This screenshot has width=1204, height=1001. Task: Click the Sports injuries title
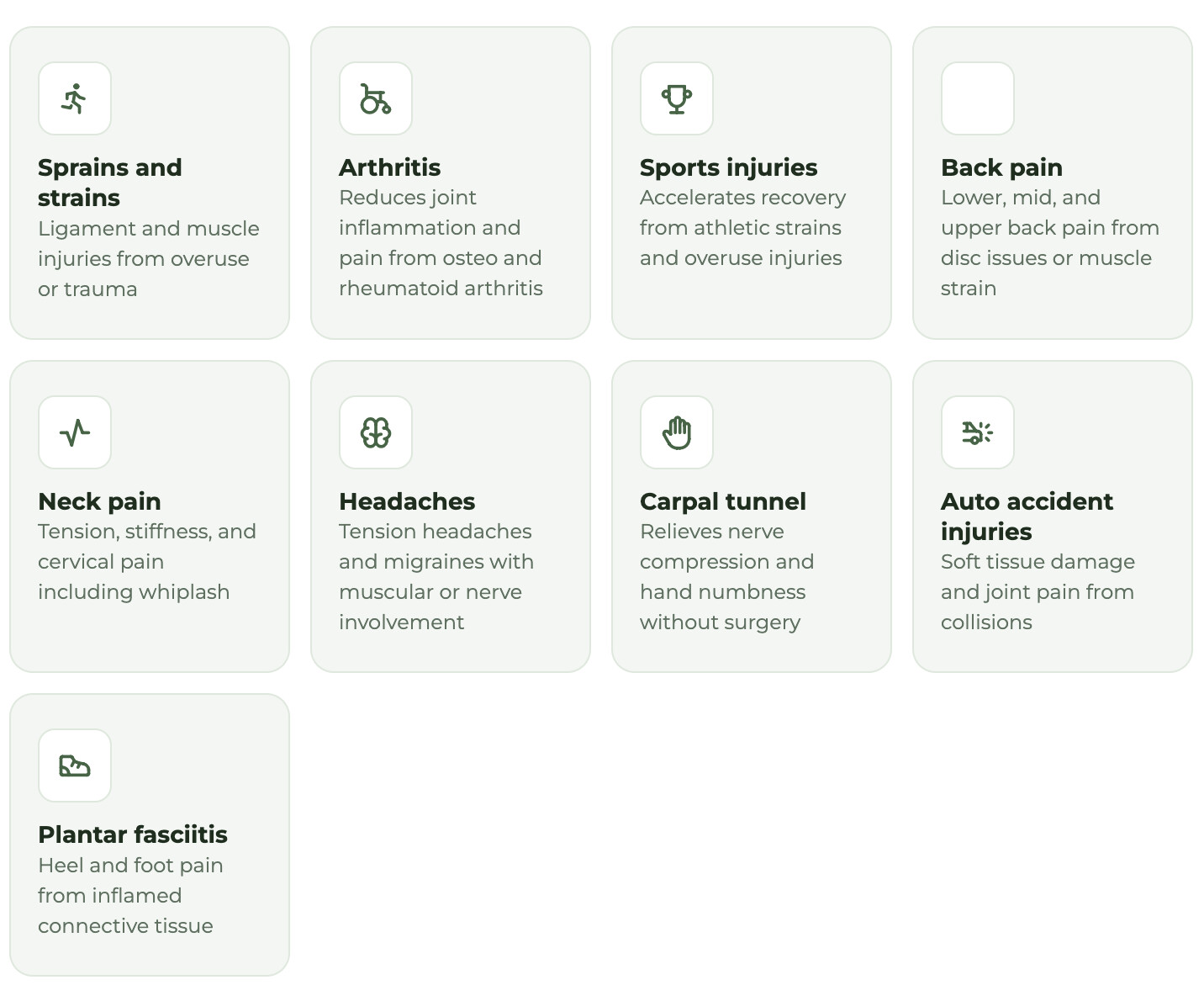pyautogui.click(x=728, y=167)
